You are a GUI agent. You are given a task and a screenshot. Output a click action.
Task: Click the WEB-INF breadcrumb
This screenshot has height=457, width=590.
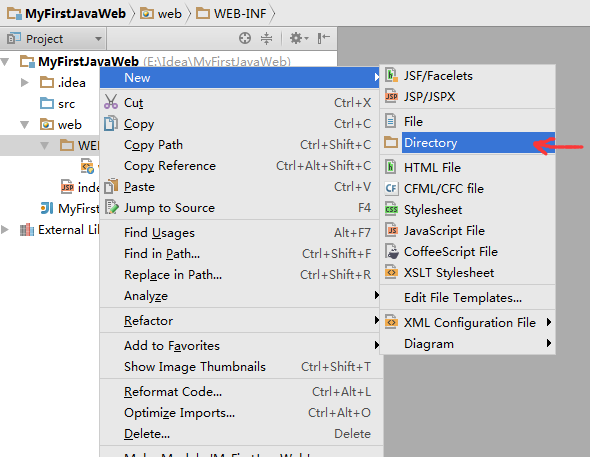tap(231, 14)
